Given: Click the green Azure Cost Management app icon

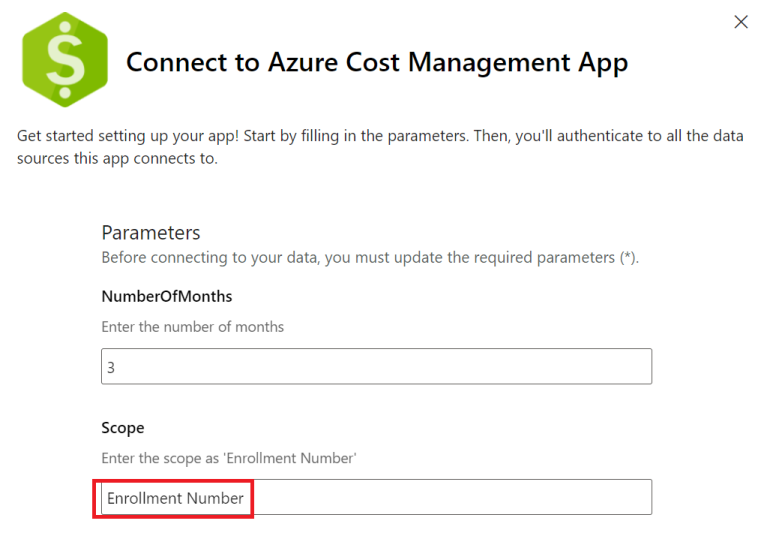Looking at the screenshot, I should pyautogui.click(x=64, y=60).
